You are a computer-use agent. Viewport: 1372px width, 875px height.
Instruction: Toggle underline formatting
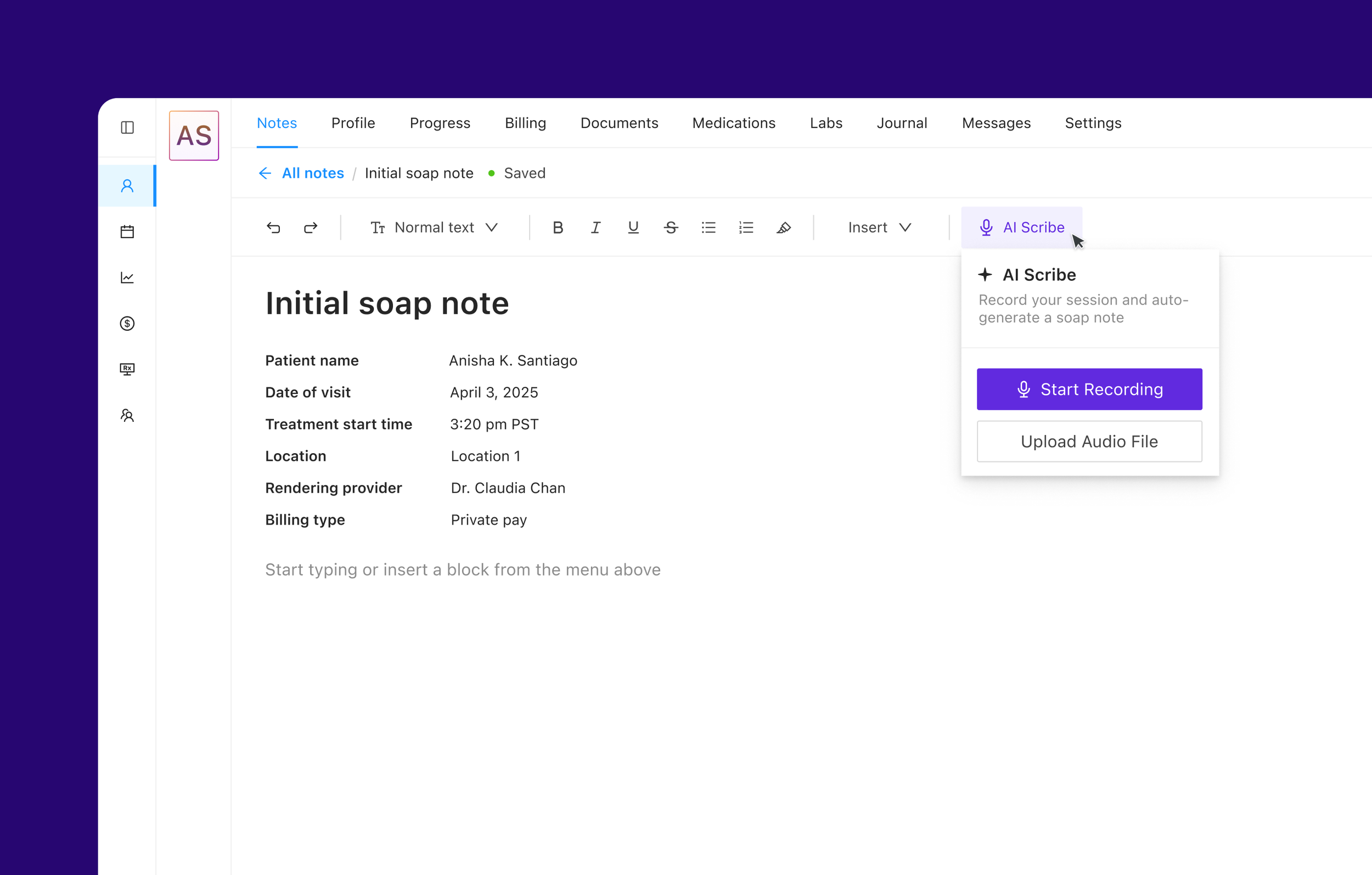[x=633, y=228]
